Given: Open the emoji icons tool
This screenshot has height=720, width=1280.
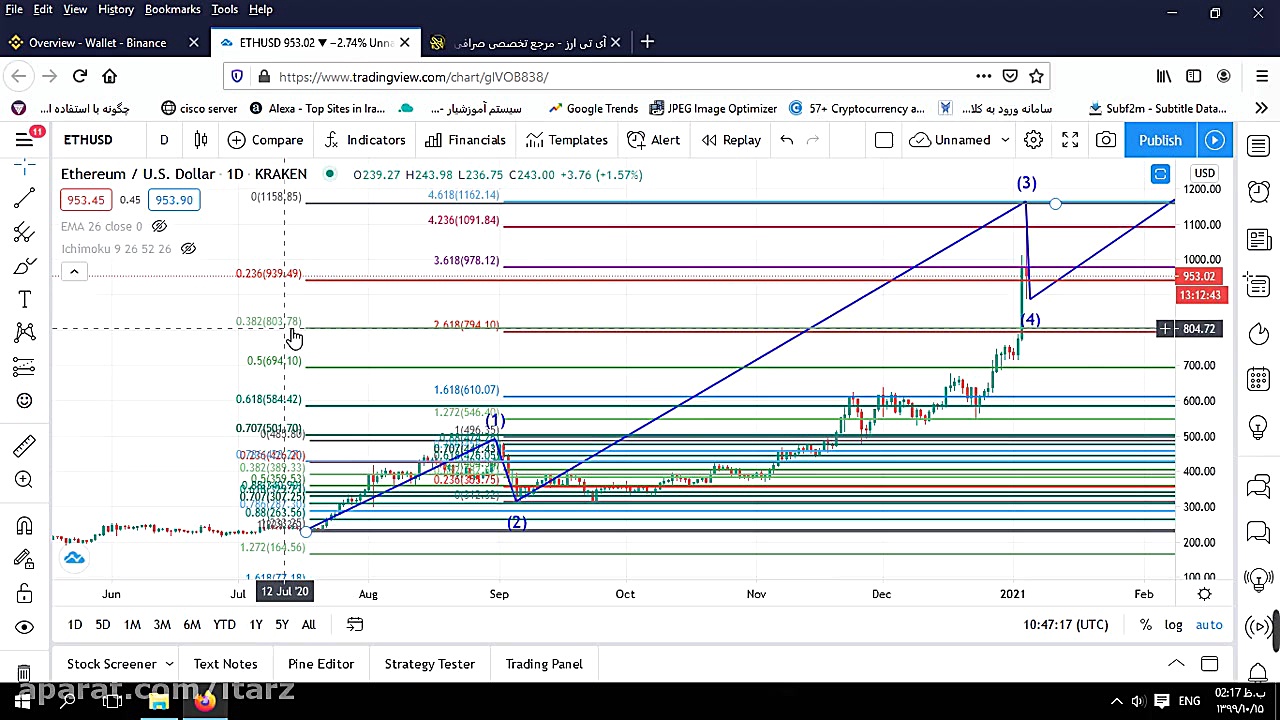Looking at the screenshot, I should pyautogui.click(x=25, y=401).
